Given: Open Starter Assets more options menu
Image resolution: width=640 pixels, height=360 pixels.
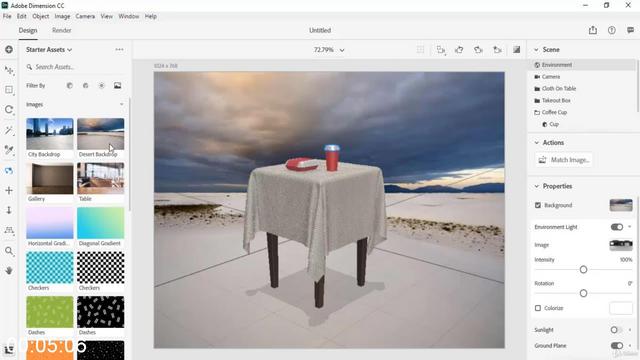Looking at the screenshot, I should 119,50.
